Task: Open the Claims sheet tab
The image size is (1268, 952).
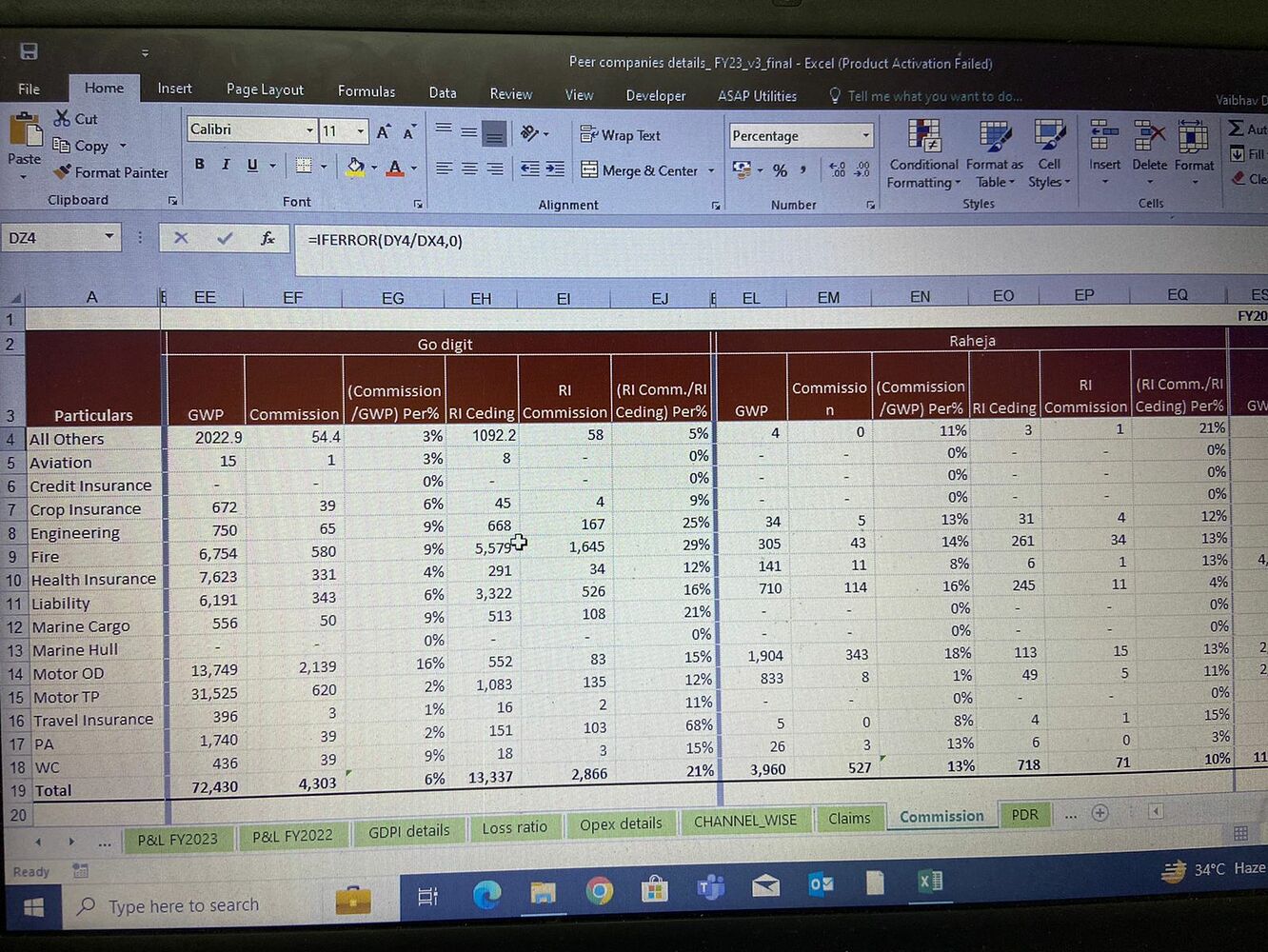Action: [850, 818]
